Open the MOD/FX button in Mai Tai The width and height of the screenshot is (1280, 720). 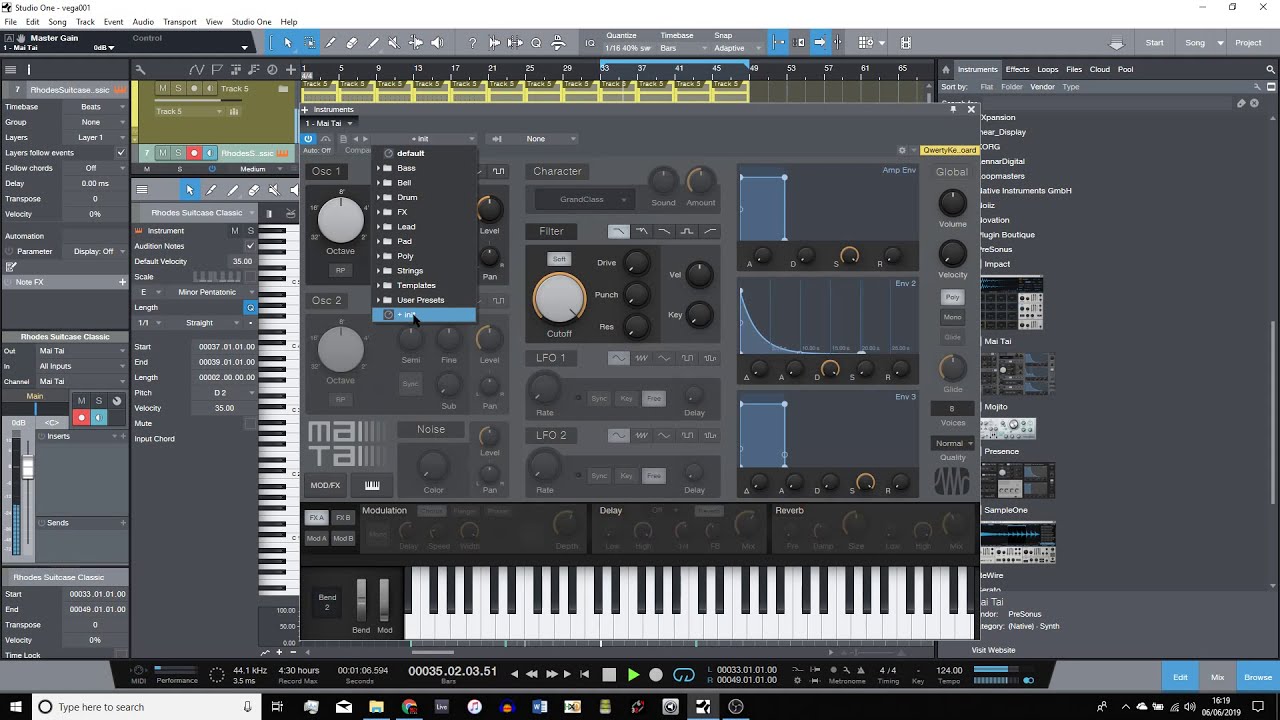325,485
